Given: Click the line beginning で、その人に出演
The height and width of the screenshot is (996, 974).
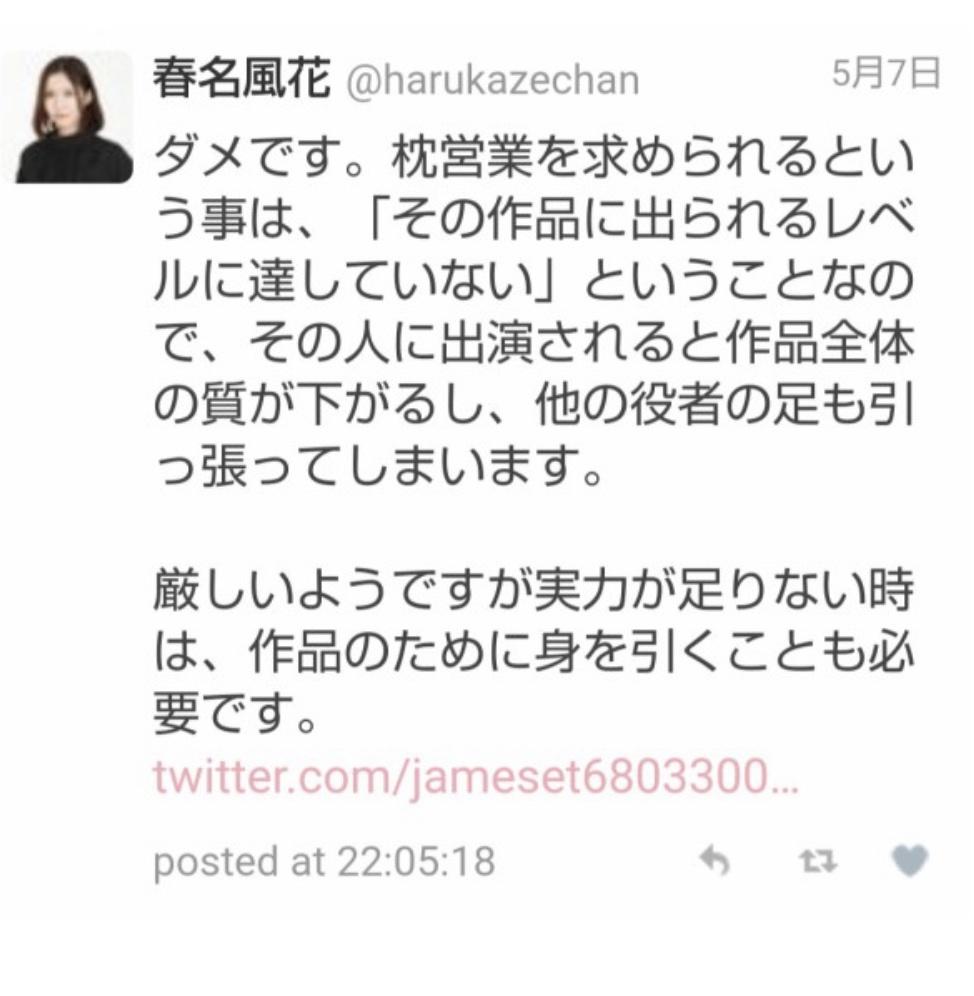Looking at the screenshot, I should pyautogui.click(x=534, y=343).
